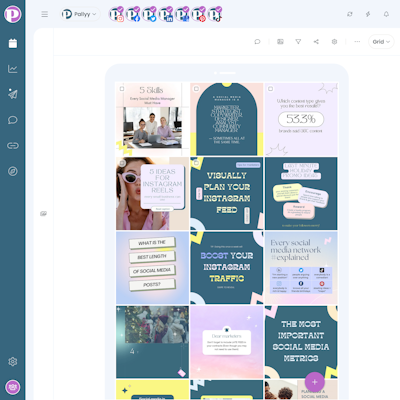Tick checkbox on Social Media Manager post
This screenshot has width=400, height=400.
click(196, 89)
